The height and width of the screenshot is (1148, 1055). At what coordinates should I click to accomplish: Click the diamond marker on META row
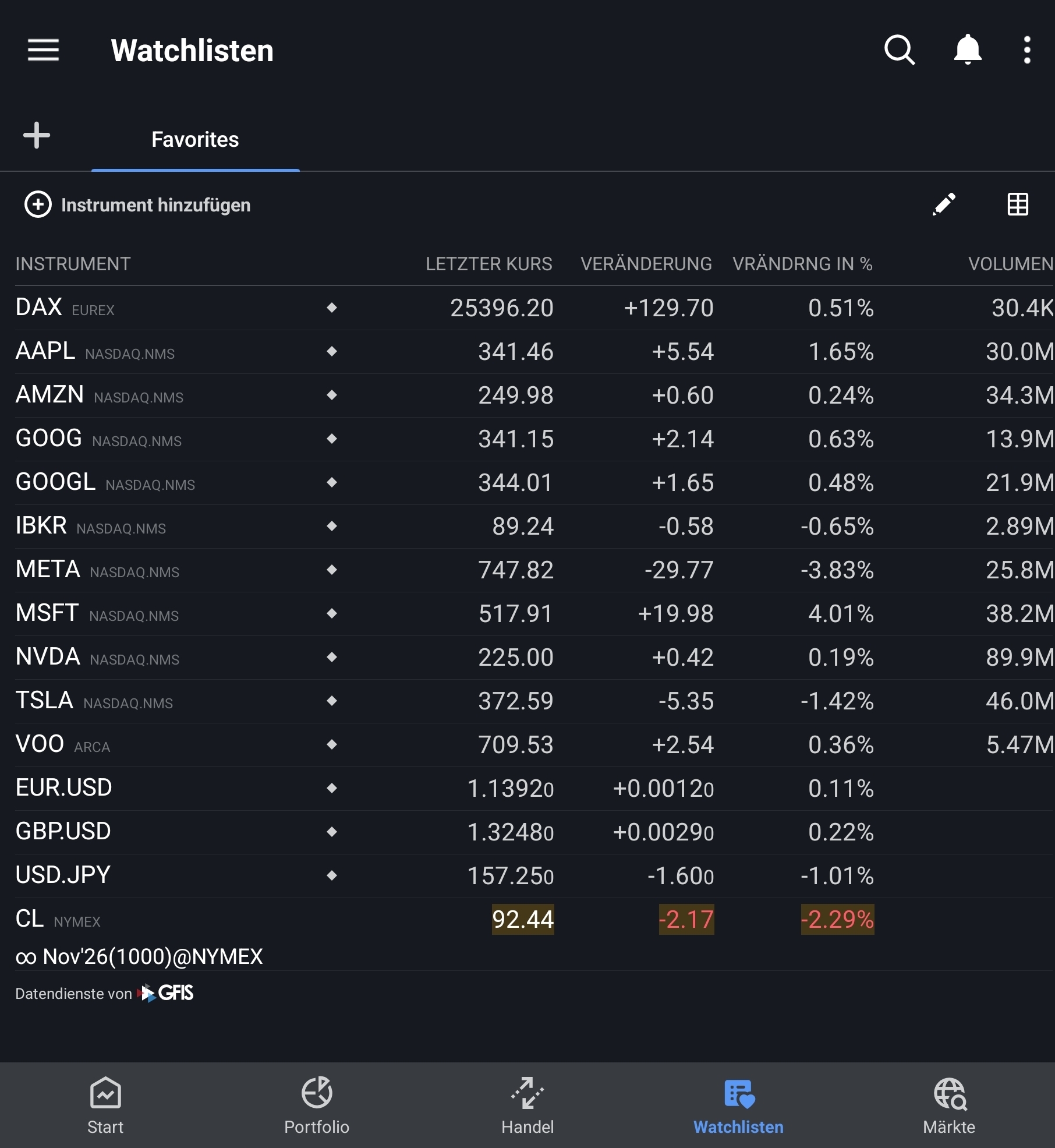[332, 570]
